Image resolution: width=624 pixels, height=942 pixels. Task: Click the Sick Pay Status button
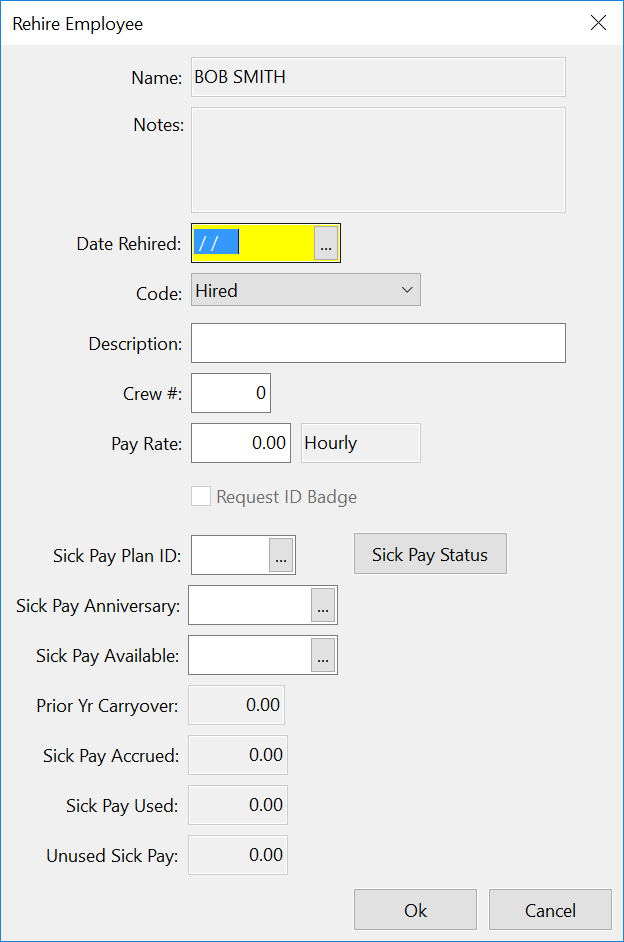pos(430,554)
